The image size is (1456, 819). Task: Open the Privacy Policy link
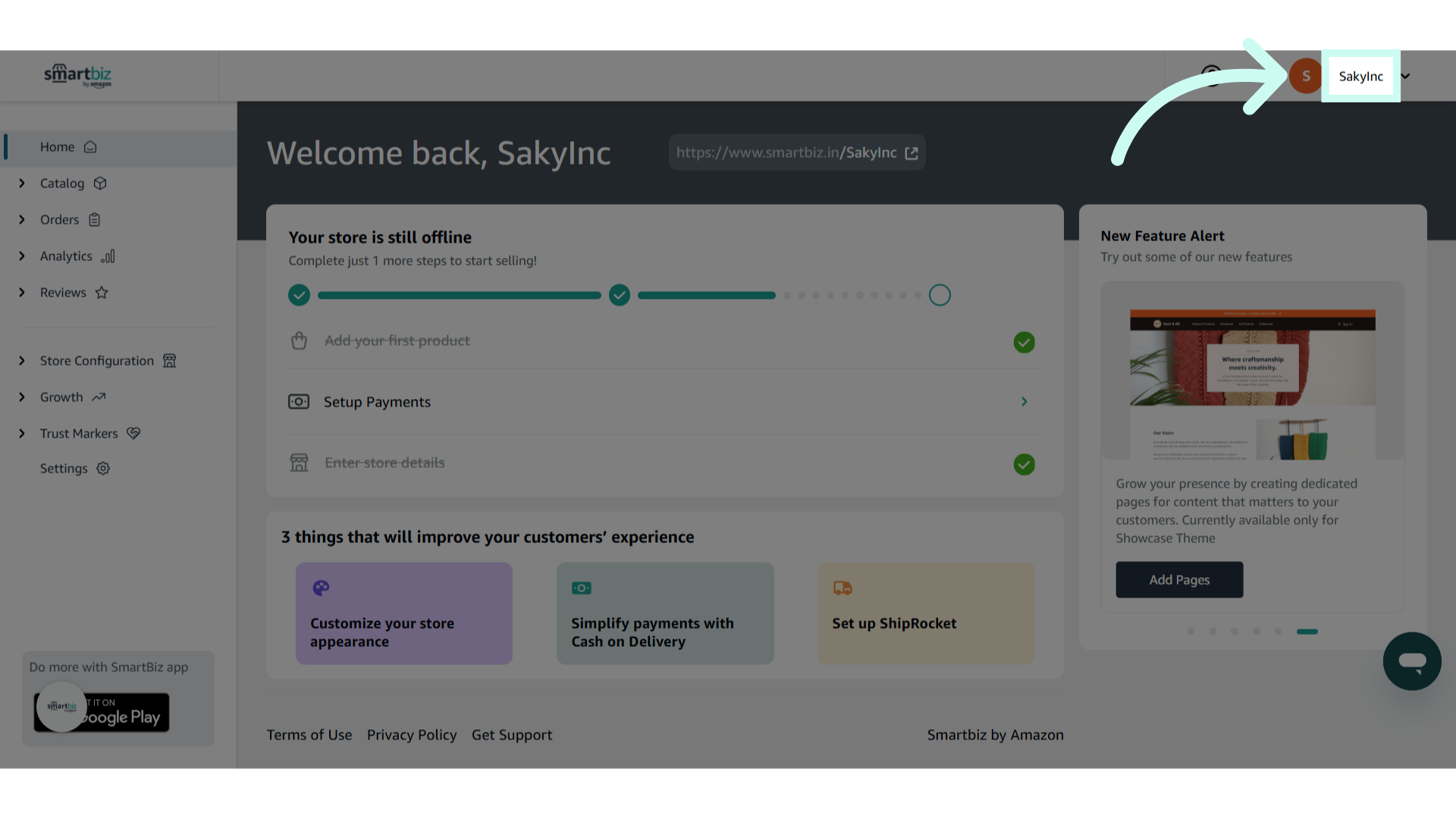pyautogui.click(x=412, y=735)
